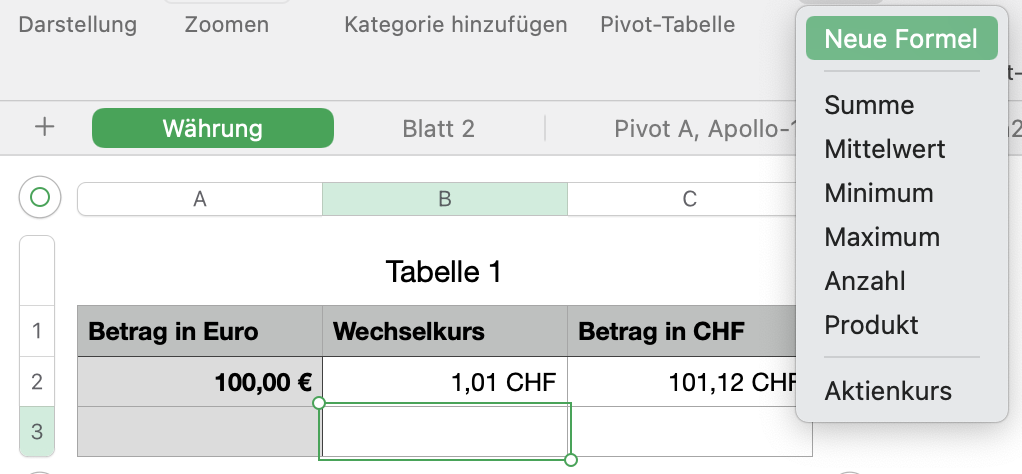Image resolution: width=1022 pixels, height=474 pixels.
Task: Pick Mittelwert from the formula list
Action: 885,149
